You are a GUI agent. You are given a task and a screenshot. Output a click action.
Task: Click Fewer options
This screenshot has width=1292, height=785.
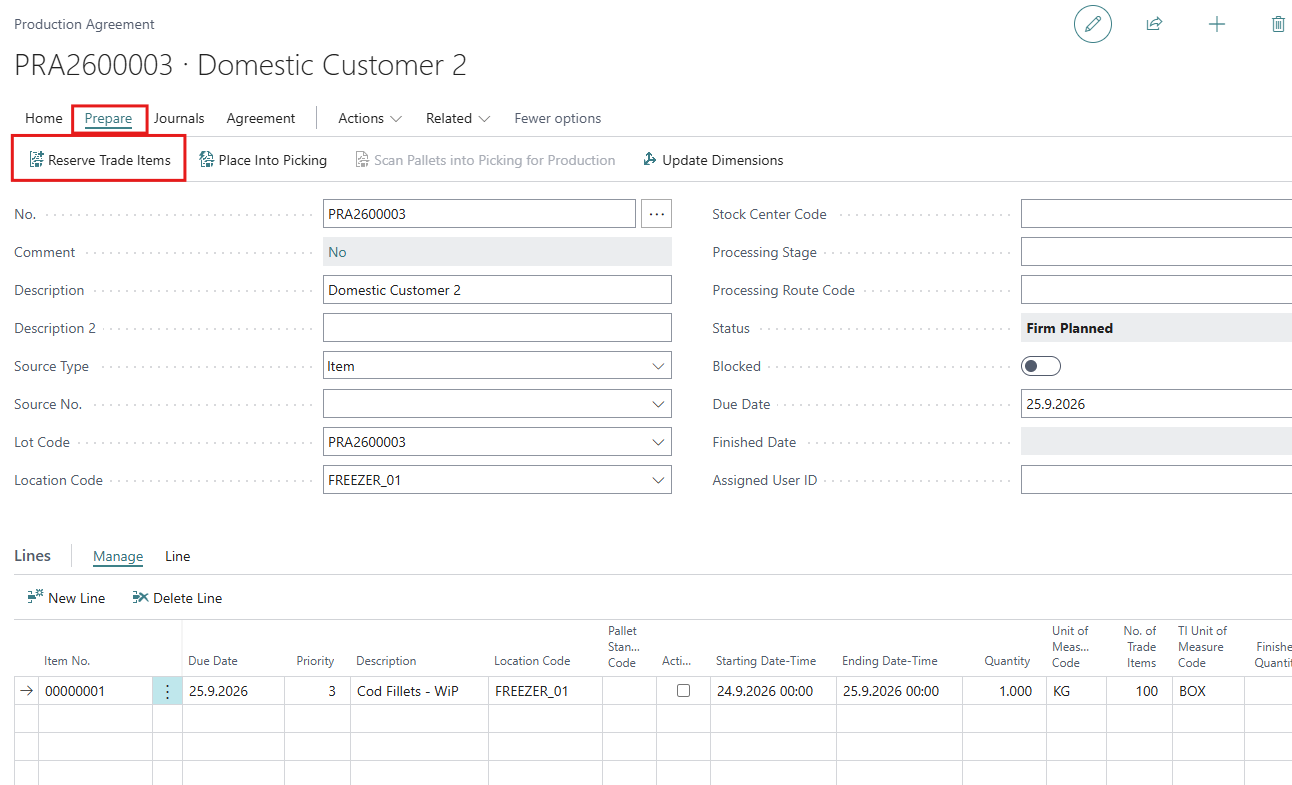coord(558,118)
